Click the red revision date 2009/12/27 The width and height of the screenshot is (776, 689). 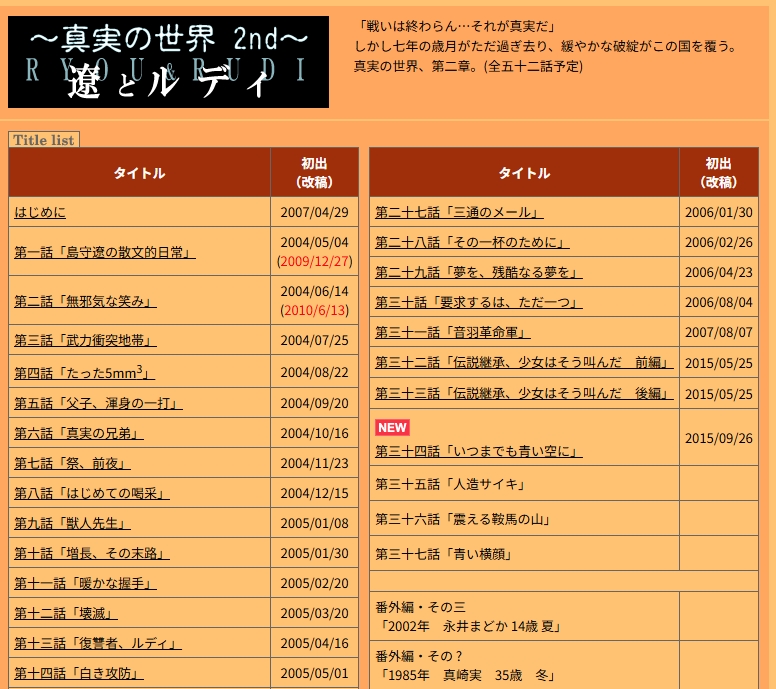click(x=314, y=261)
